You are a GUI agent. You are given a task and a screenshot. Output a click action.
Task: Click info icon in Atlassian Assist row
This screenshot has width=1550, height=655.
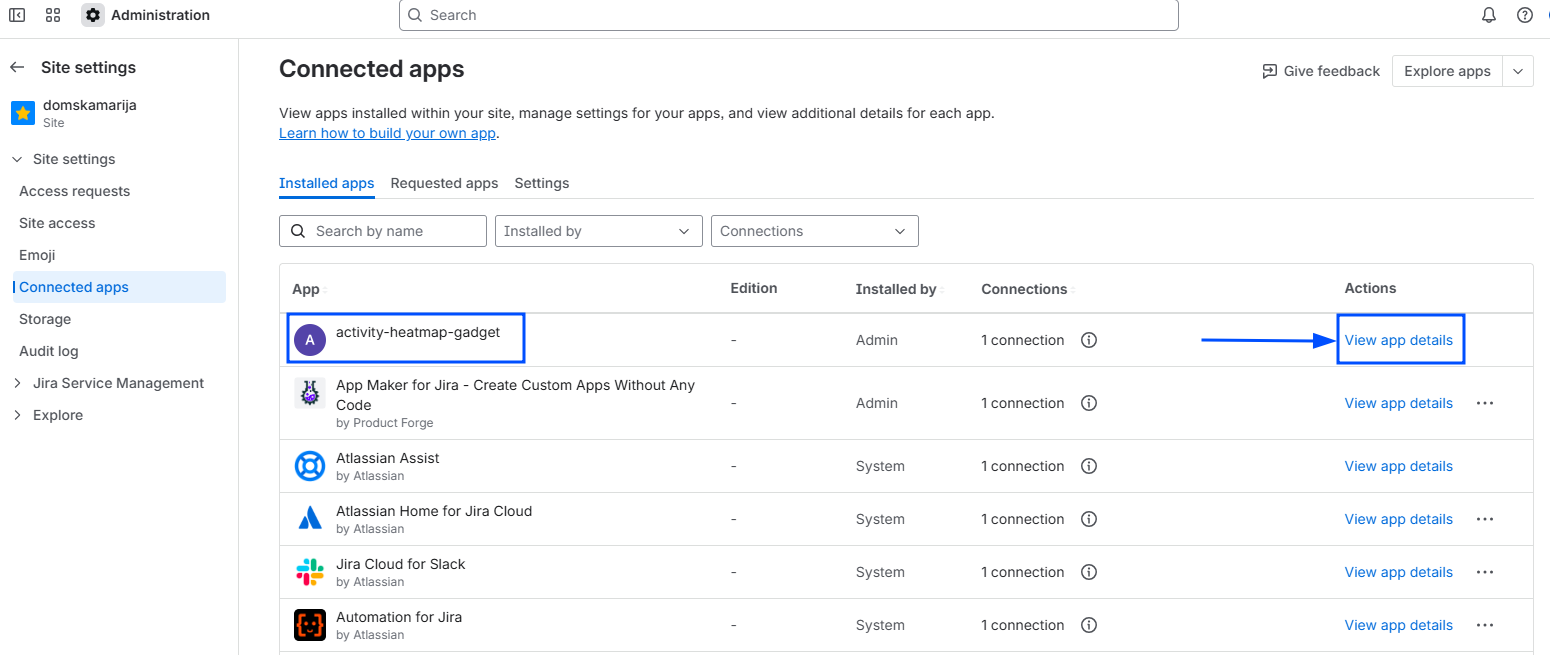coord(1089,466)
